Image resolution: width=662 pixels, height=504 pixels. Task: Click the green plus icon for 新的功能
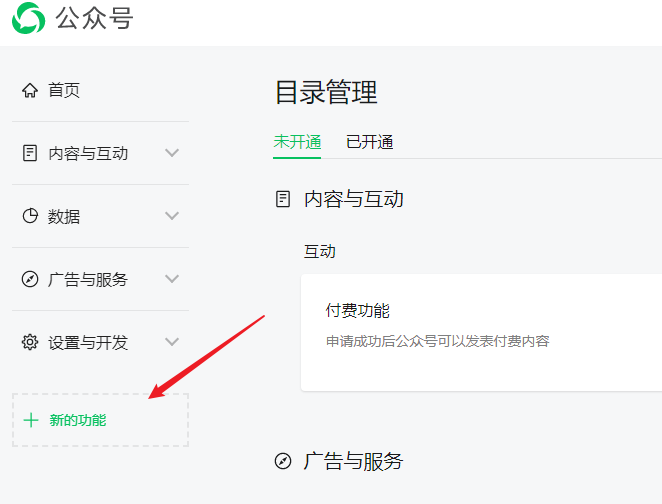[31, 420]
